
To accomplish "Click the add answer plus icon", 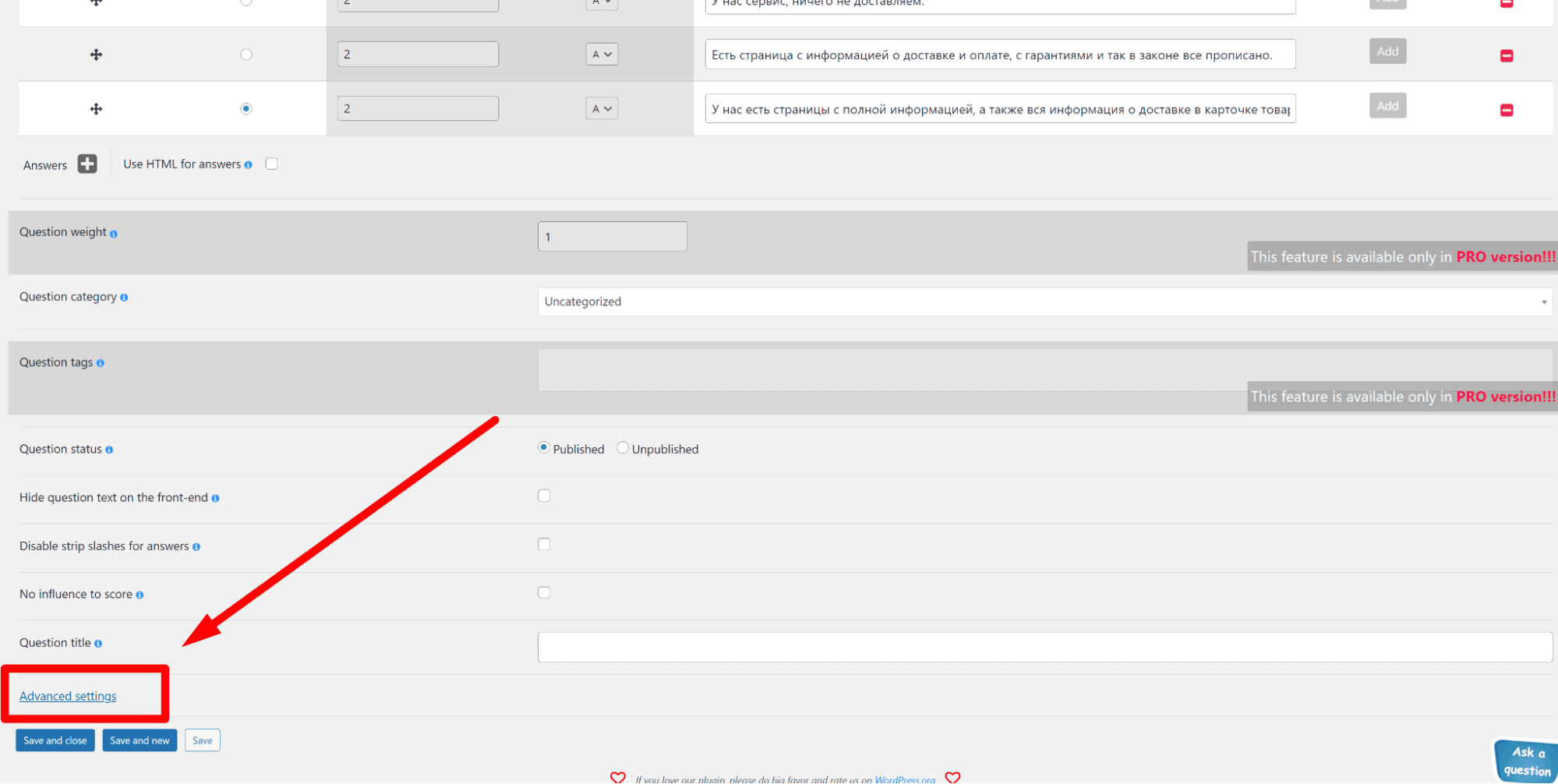I will pyautogui.click(x=87, y=164).
